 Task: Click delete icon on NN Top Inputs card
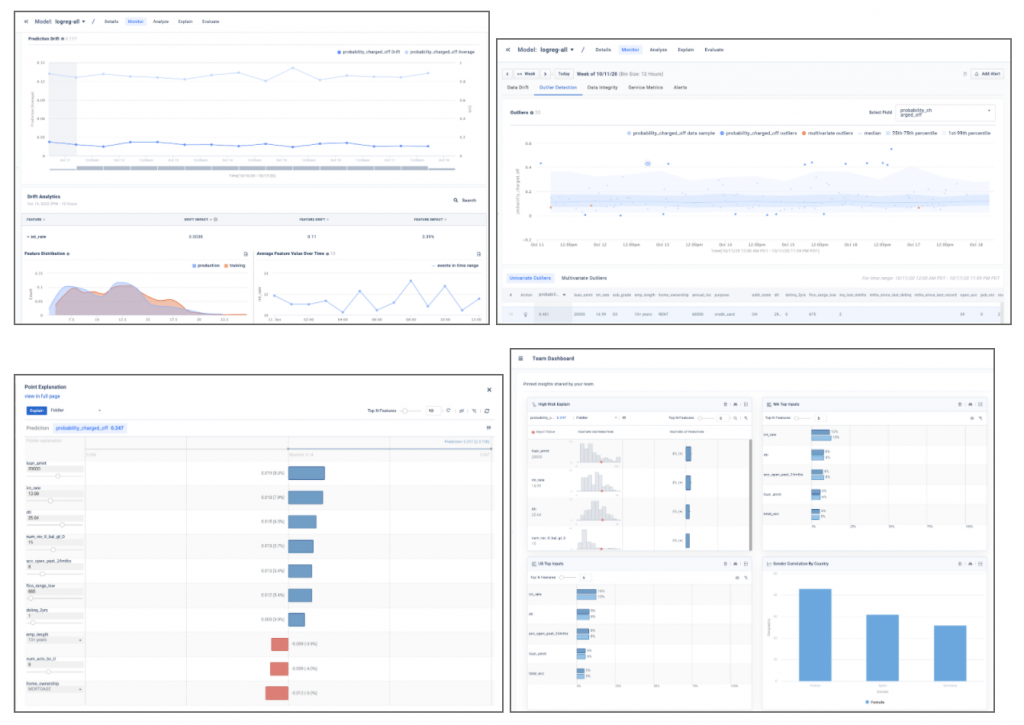(959, 404)
